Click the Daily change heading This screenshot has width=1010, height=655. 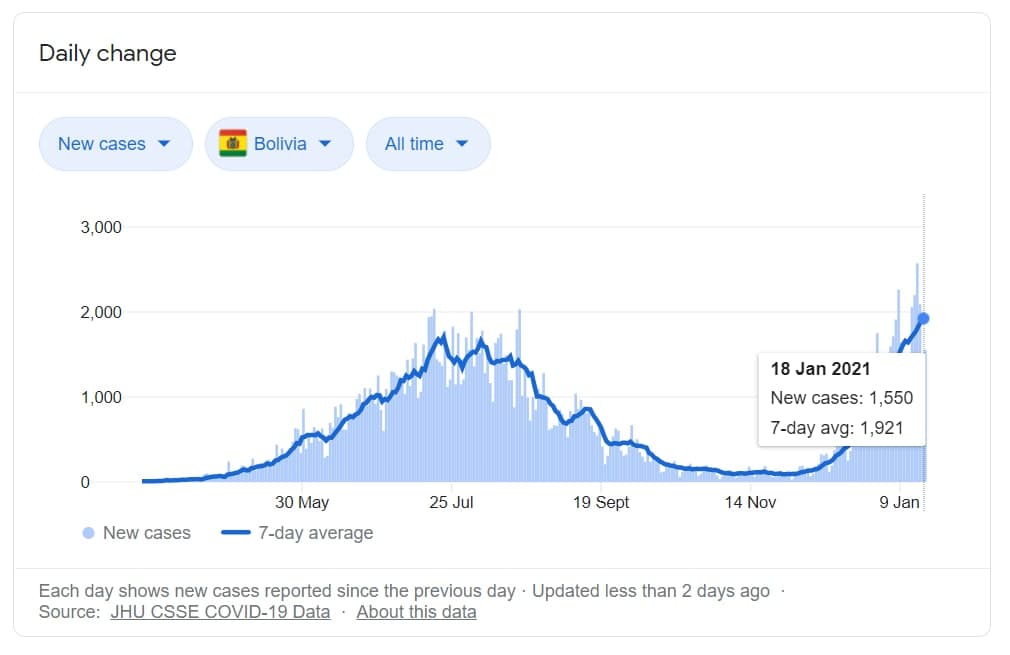pos(108,53)
